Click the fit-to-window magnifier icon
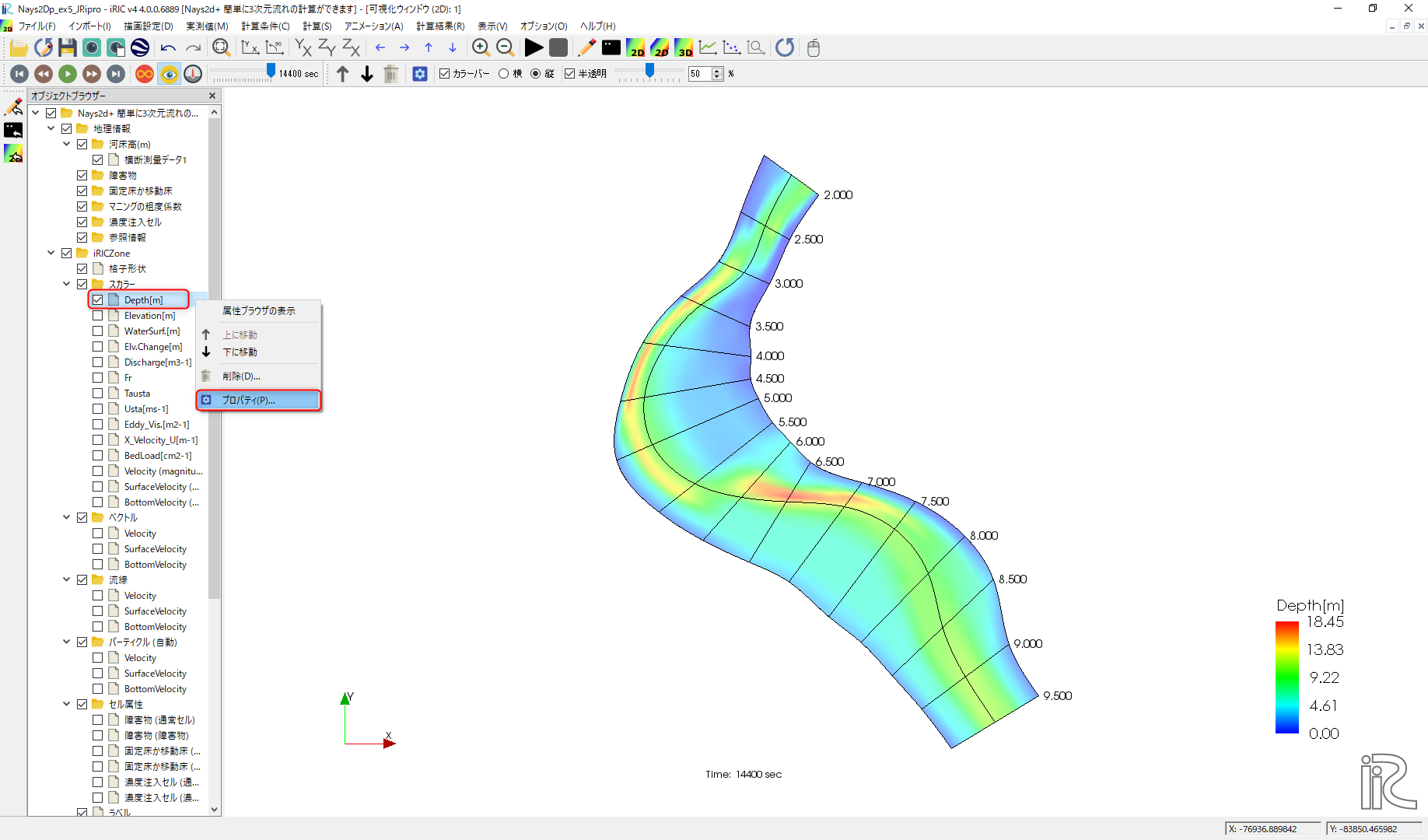Screen dimensions: 1428x840 (221, 48)
